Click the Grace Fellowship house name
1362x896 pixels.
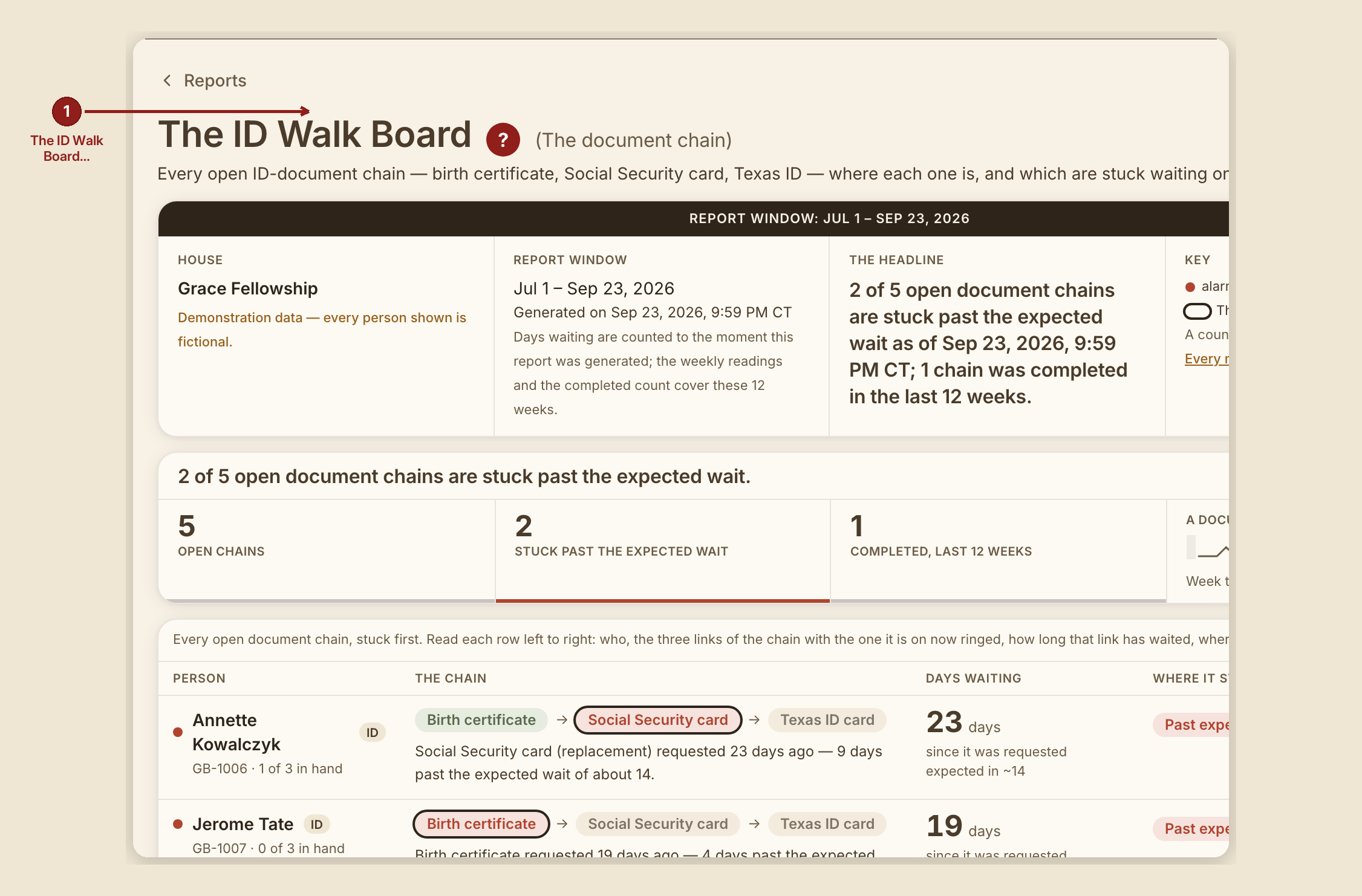point(248,288)
